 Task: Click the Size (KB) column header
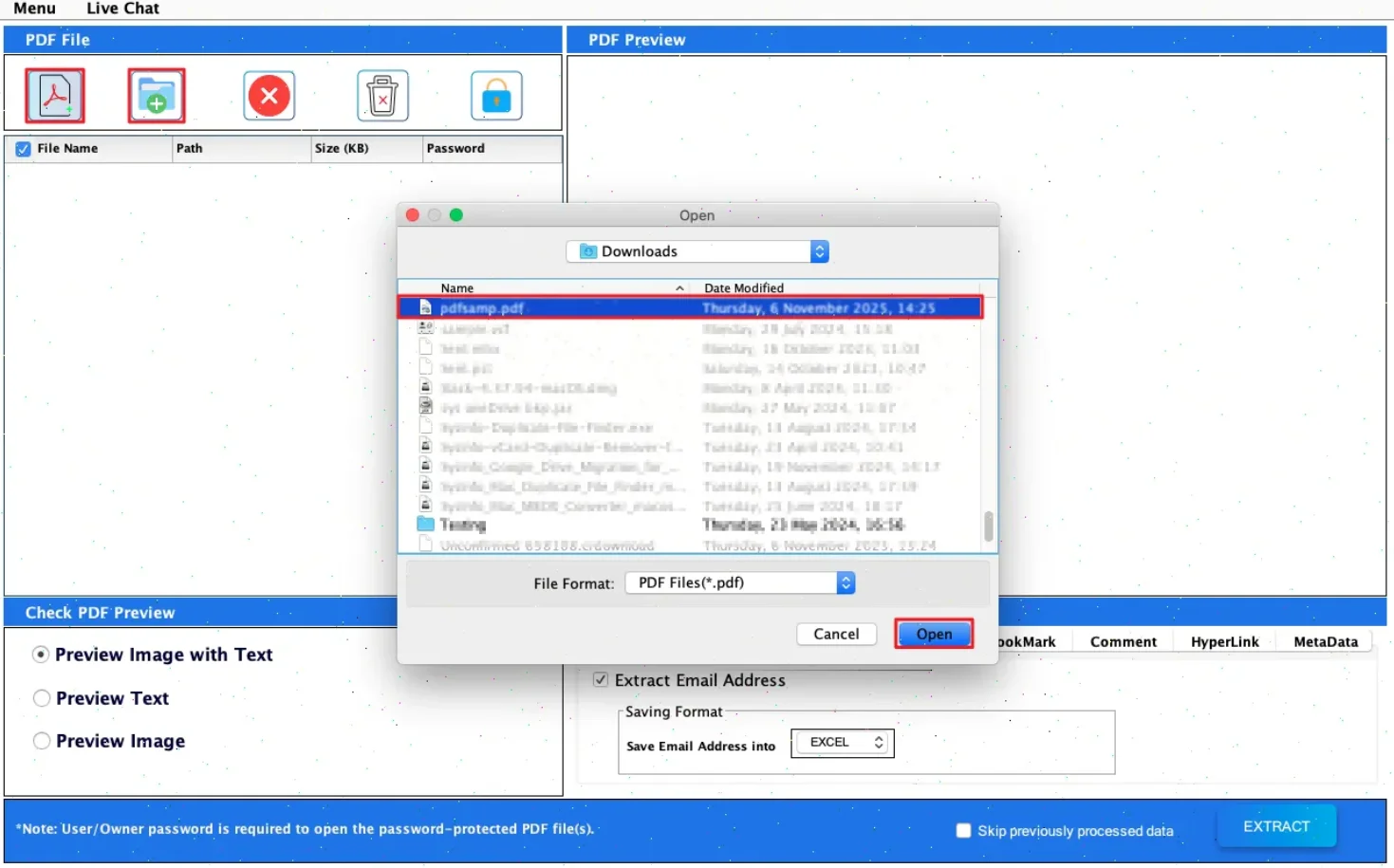[367, 149]
